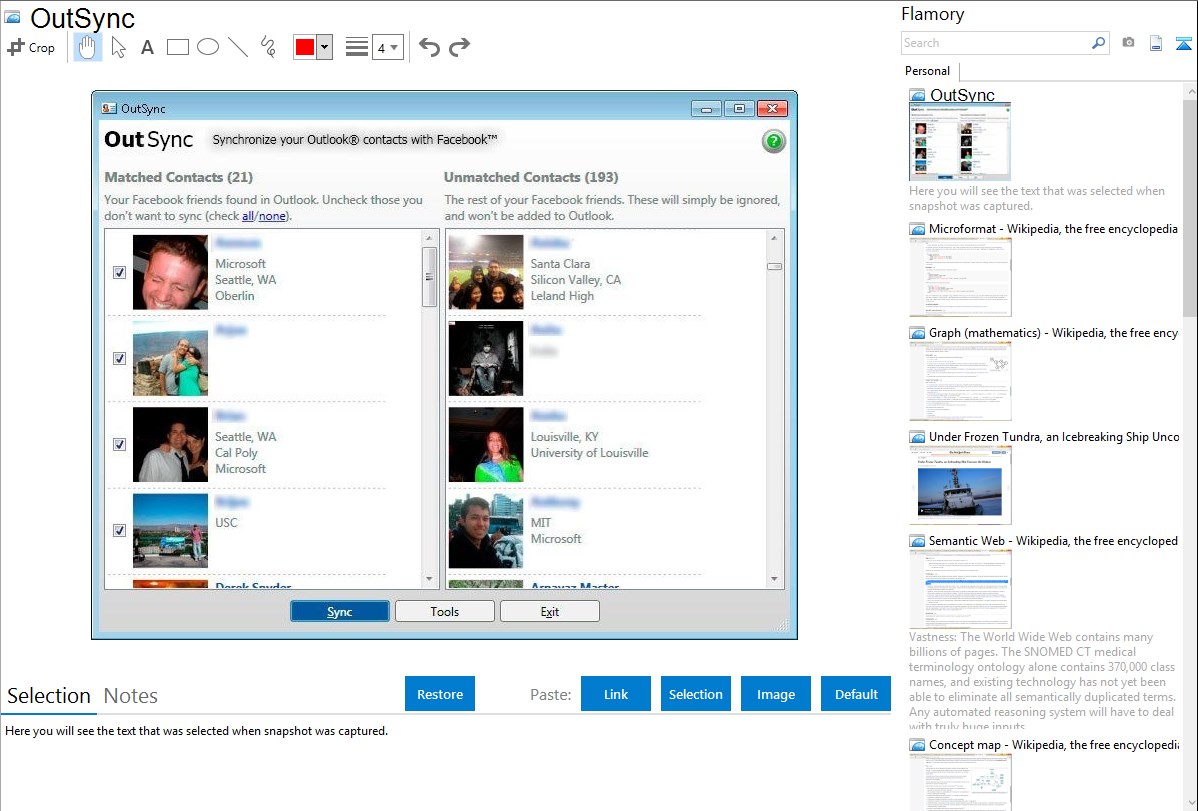Image resolution: width=1198 pixels, height=811 pixels.
Task: Click the OutSync window title bar icon
Action: pos(109,109)
